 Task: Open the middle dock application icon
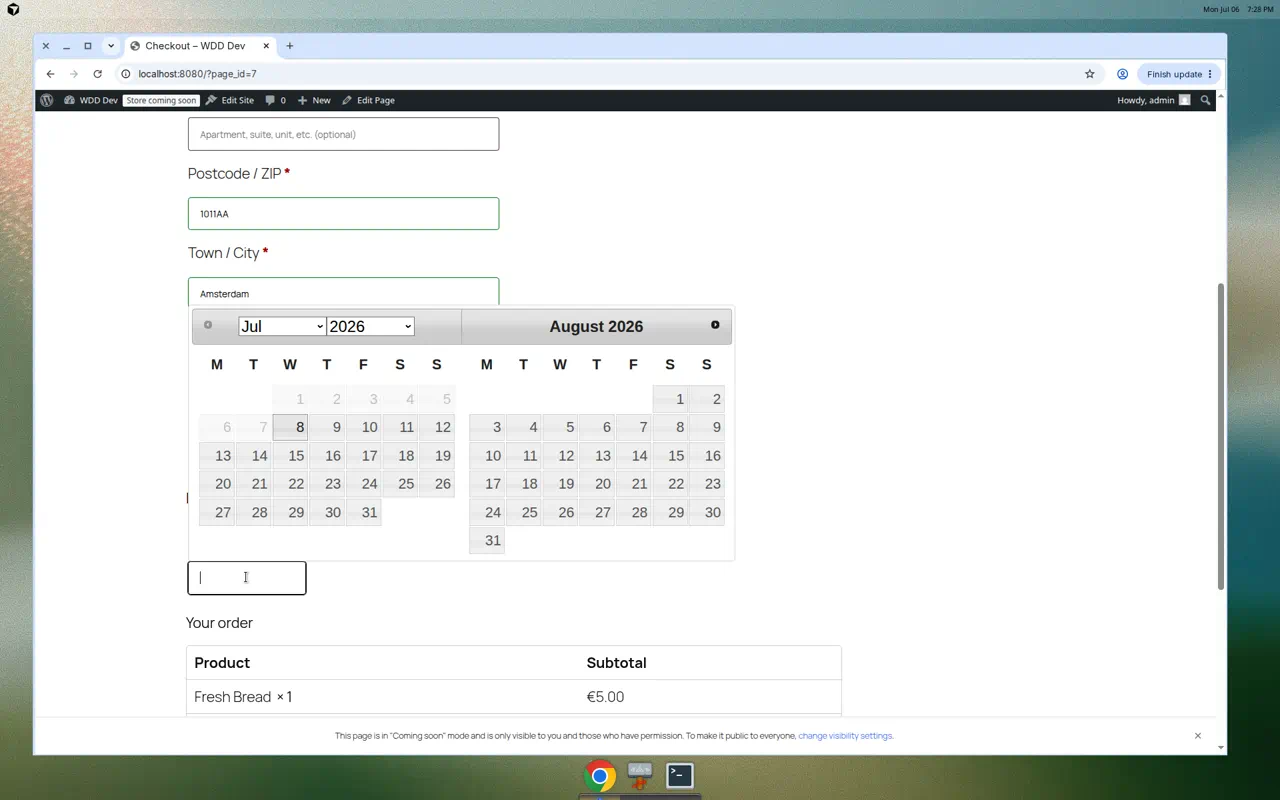(x=640, y=775)
